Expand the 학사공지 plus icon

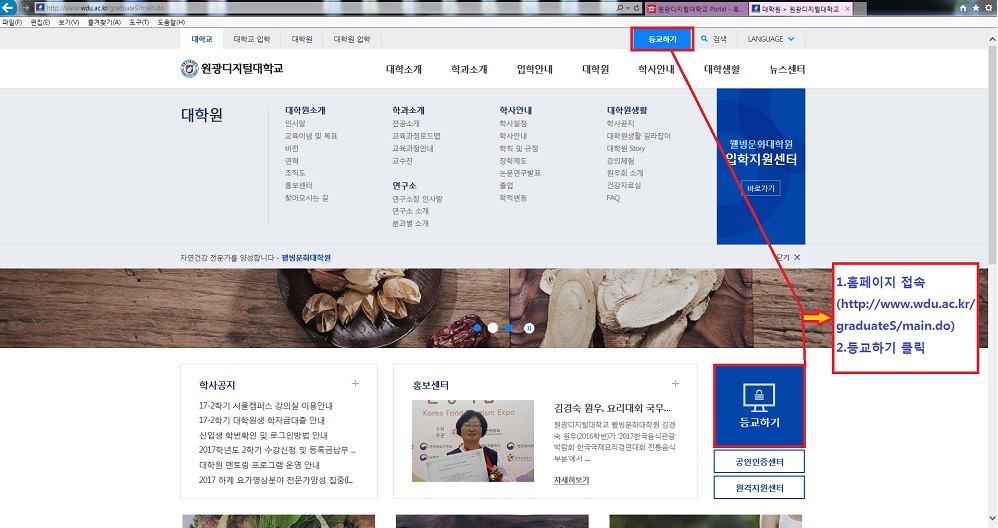click(x=355, y=384)
